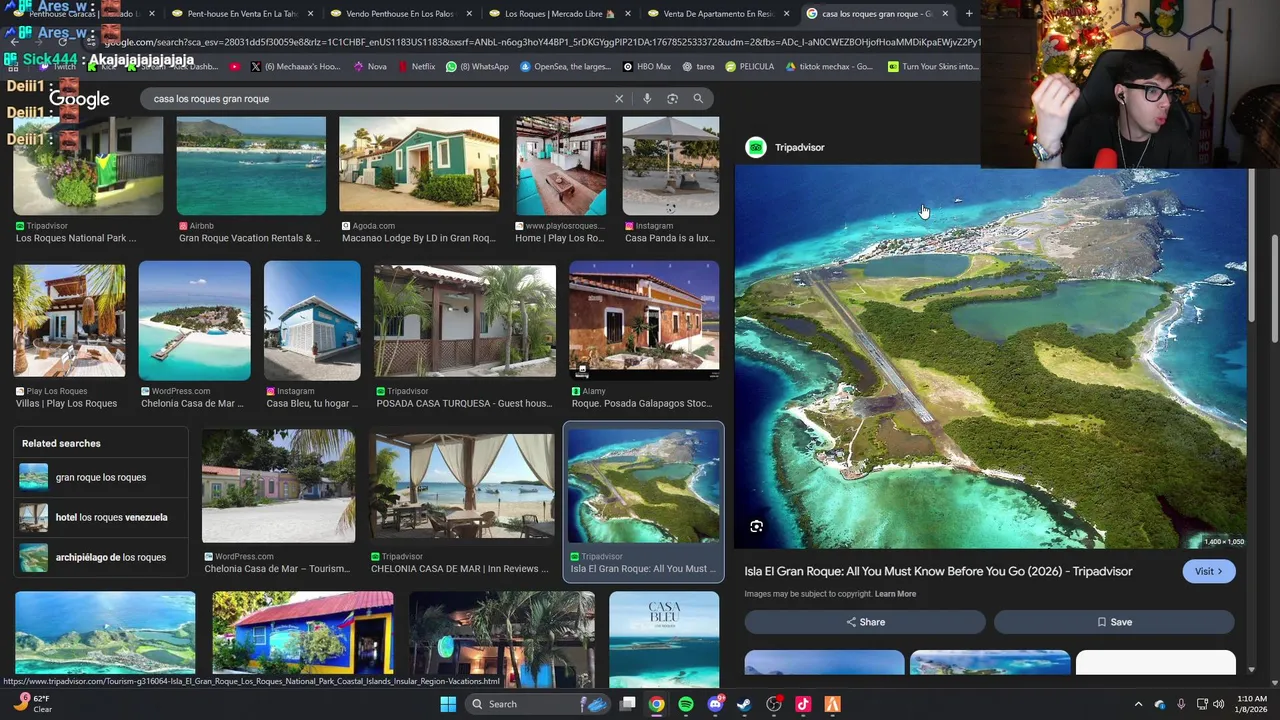Viewport: 1280px width, 720px height.
Task: Click the Windows taskbar Search box
Action: click(x=538, y=704)
